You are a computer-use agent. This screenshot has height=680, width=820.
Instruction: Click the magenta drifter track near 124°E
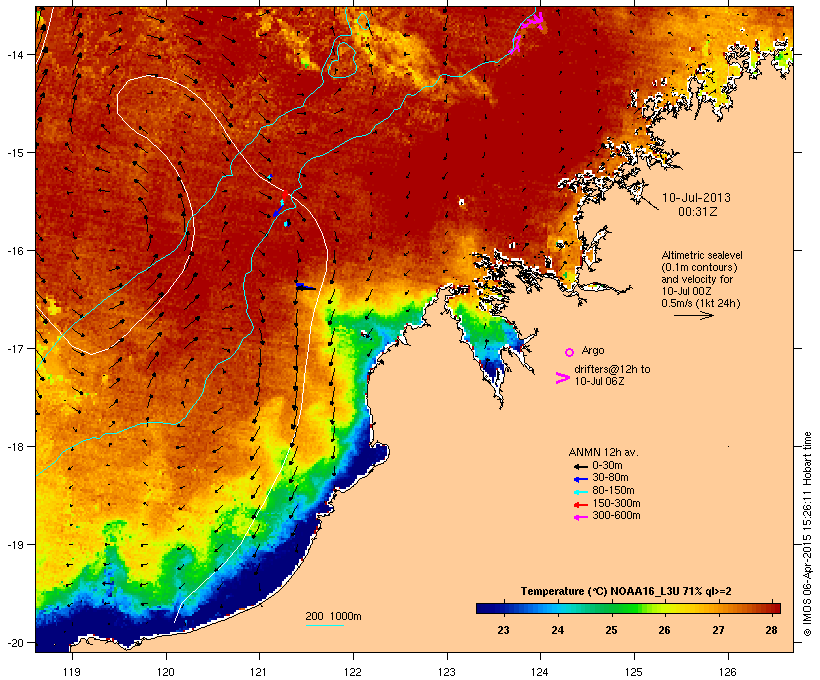click(x=527, y=32)
